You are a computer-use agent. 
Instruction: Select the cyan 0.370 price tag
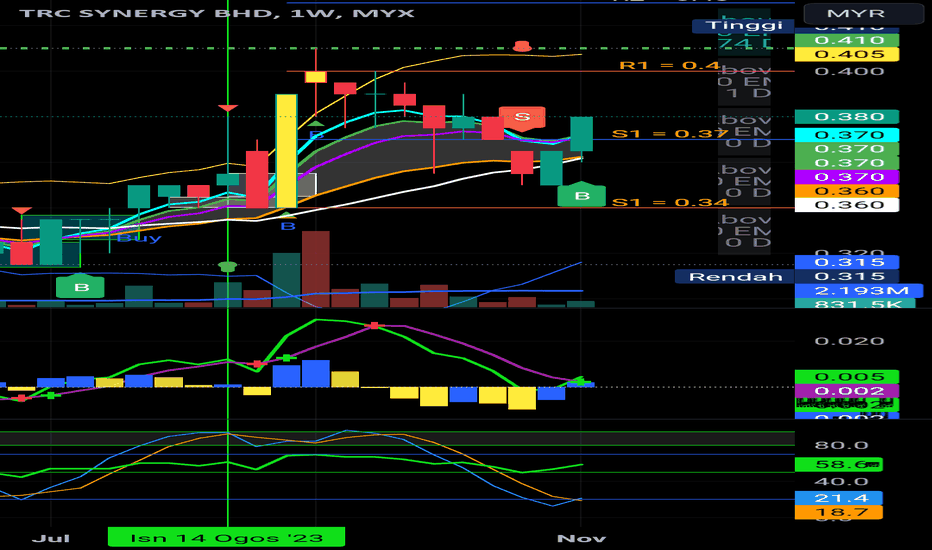tap(847, 135)
